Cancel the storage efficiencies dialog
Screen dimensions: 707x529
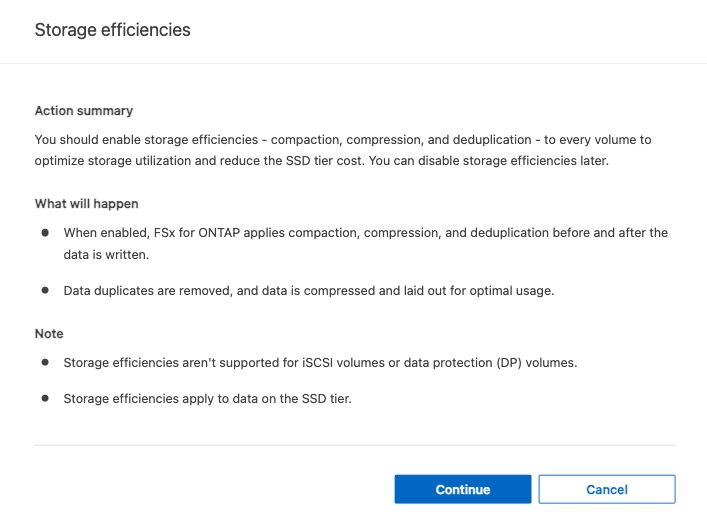[607, 489]
